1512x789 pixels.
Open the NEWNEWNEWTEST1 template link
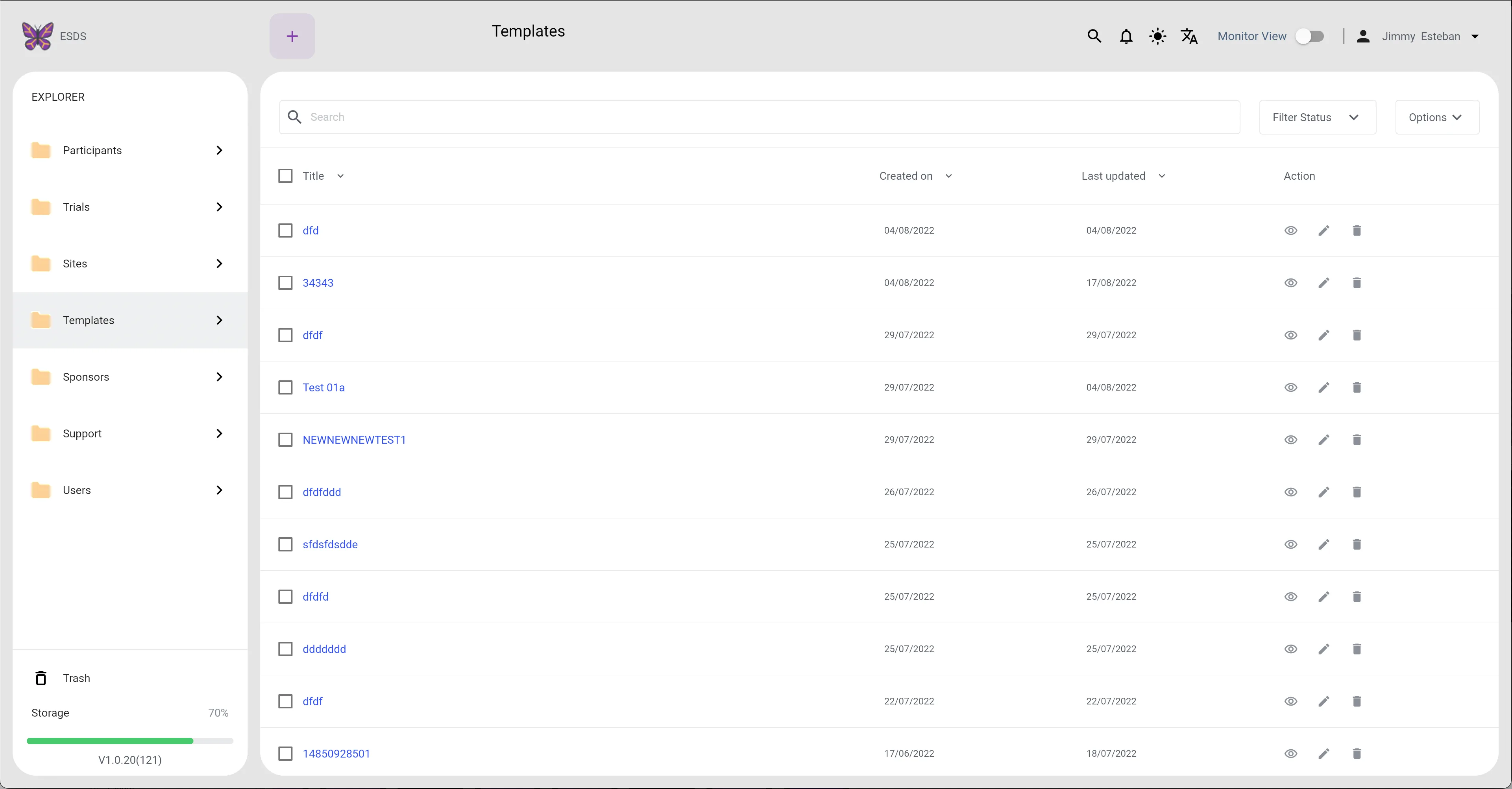(354, 439)
